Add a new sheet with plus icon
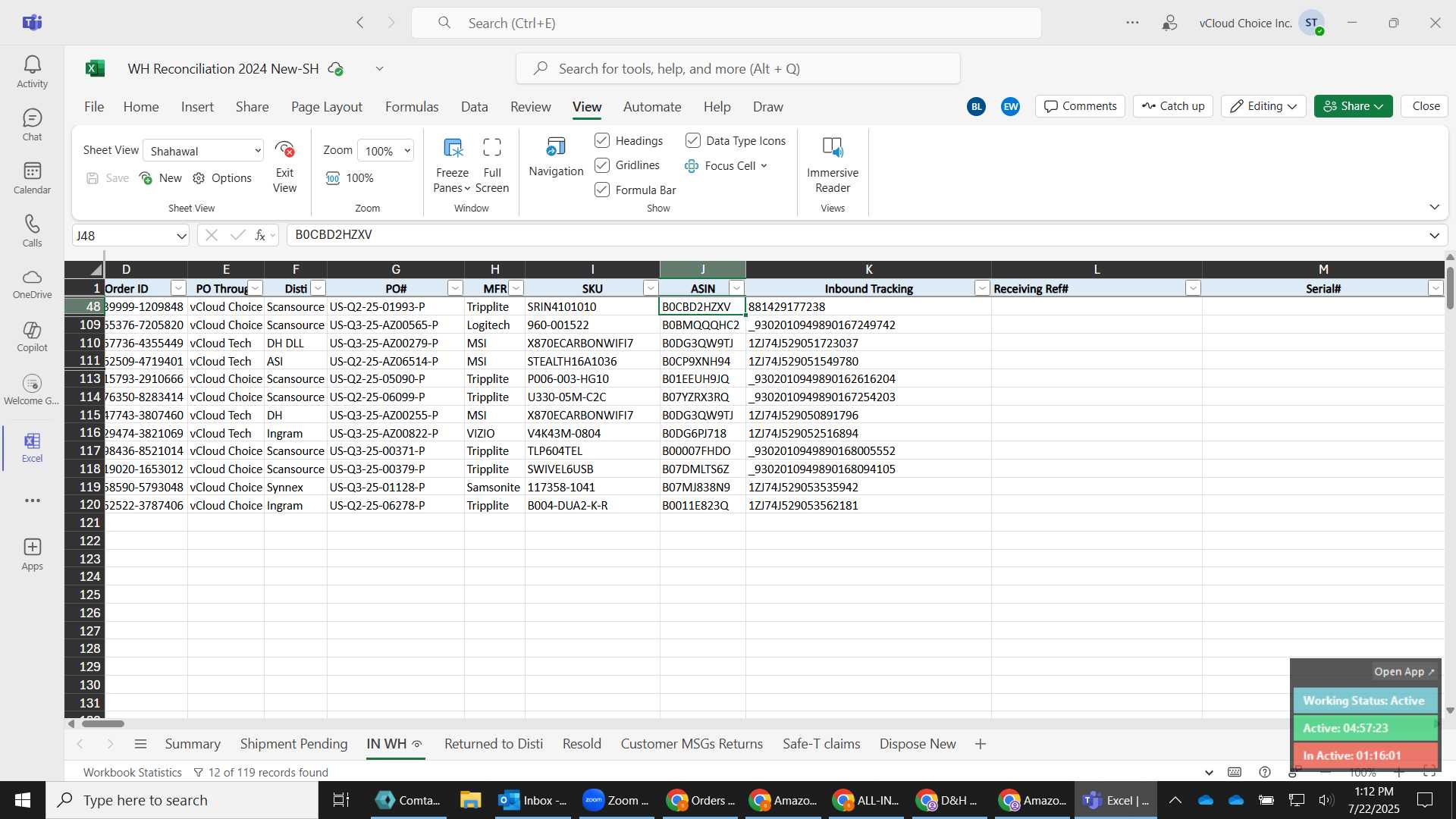1456x819 pixels. (x=981, y=745)
